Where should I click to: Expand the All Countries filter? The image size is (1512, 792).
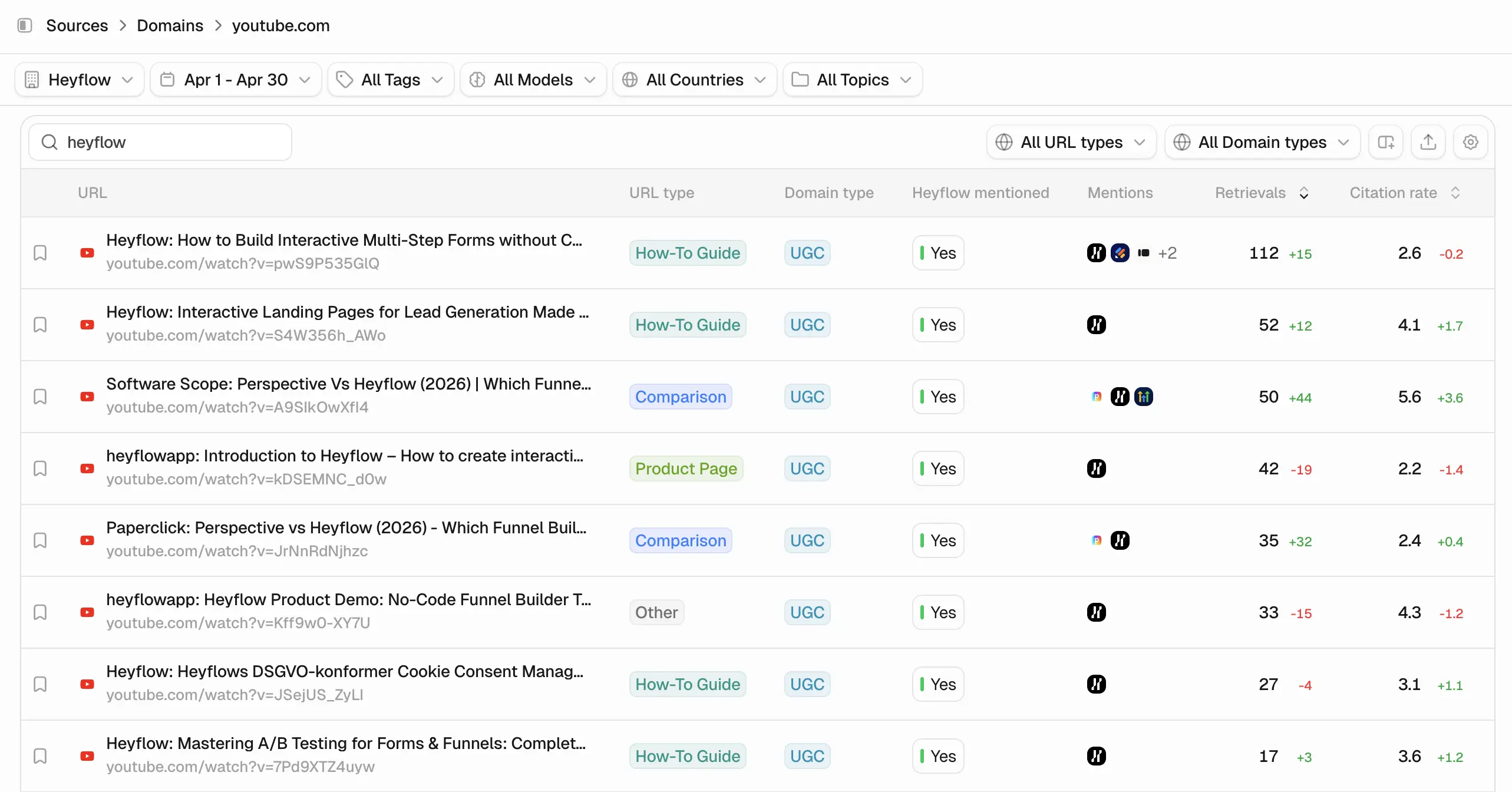tap(695, 80)
